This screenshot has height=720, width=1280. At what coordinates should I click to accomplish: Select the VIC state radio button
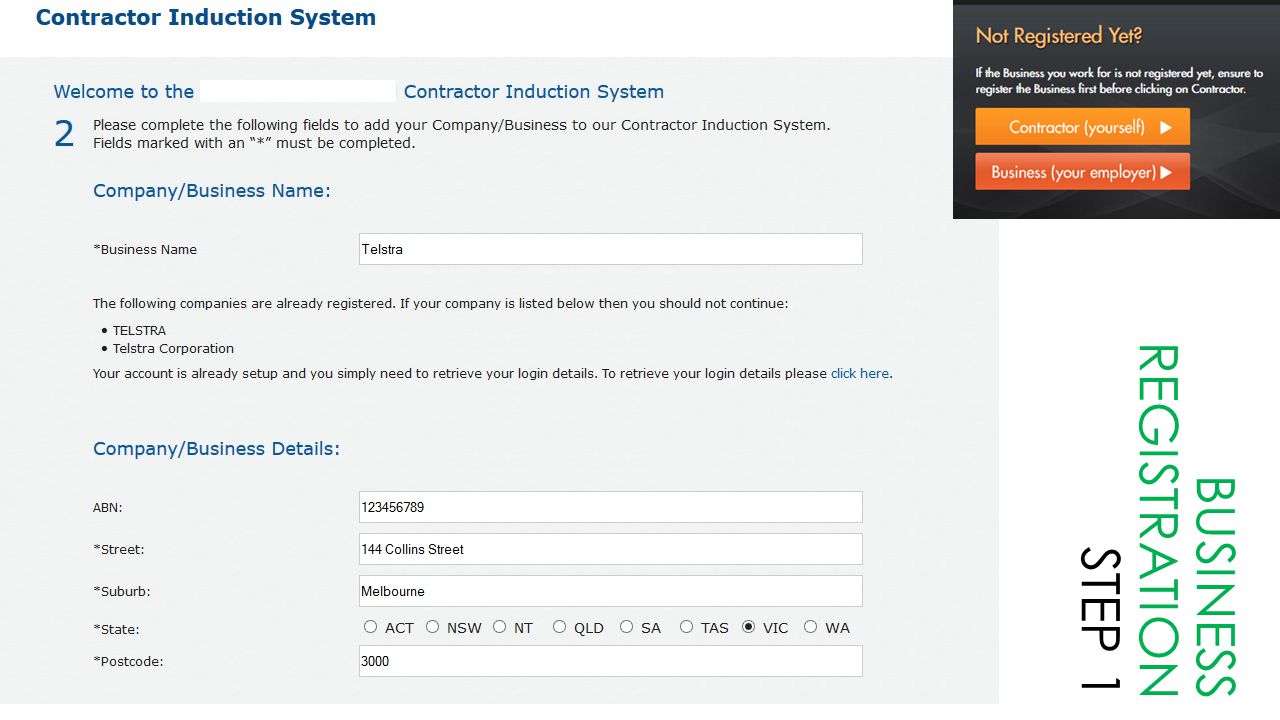click(748, 627)
